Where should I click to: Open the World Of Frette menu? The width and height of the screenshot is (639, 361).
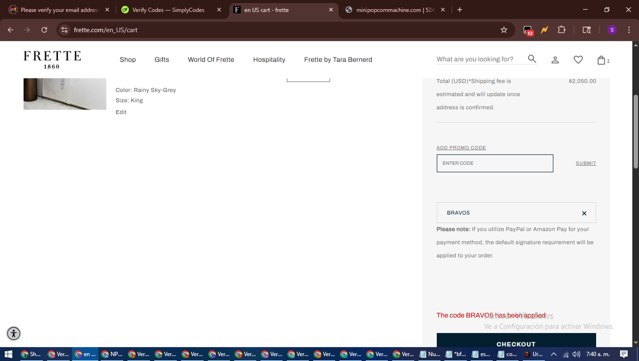(x=211, y=59)
